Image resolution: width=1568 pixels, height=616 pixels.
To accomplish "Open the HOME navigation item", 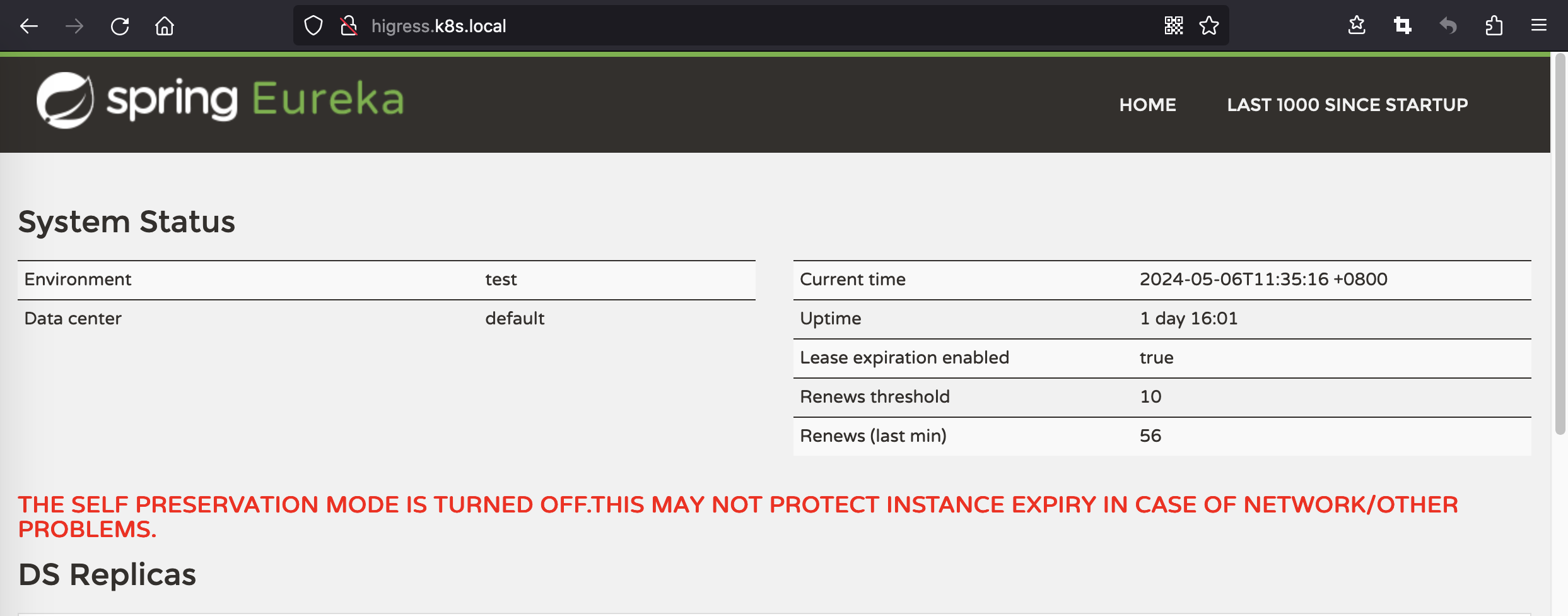I will click(1148, 105).
